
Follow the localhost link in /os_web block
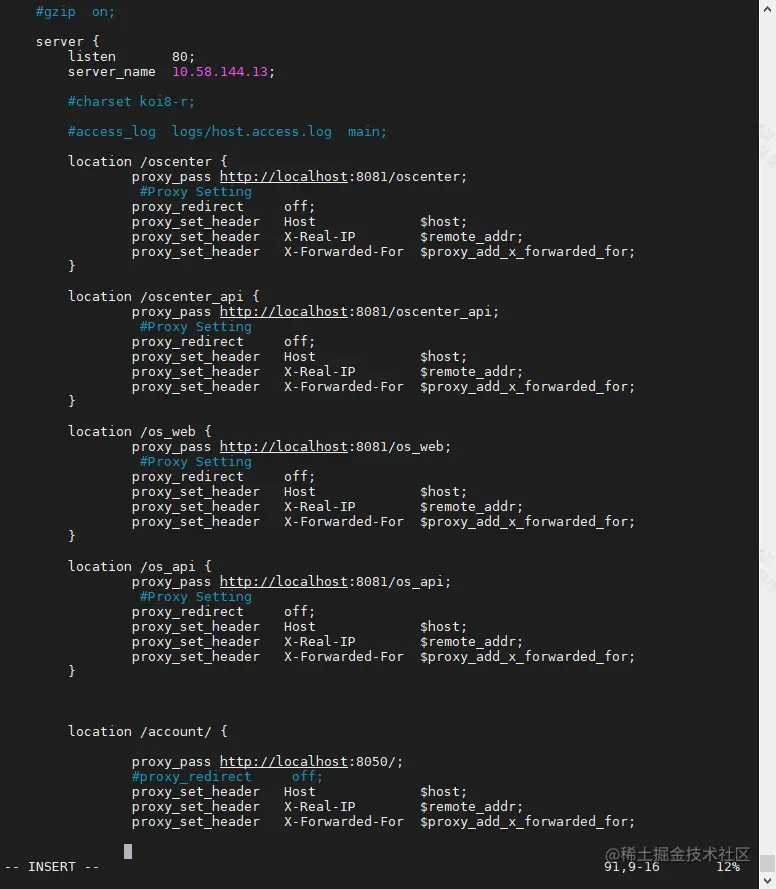[x=285, y=447]
